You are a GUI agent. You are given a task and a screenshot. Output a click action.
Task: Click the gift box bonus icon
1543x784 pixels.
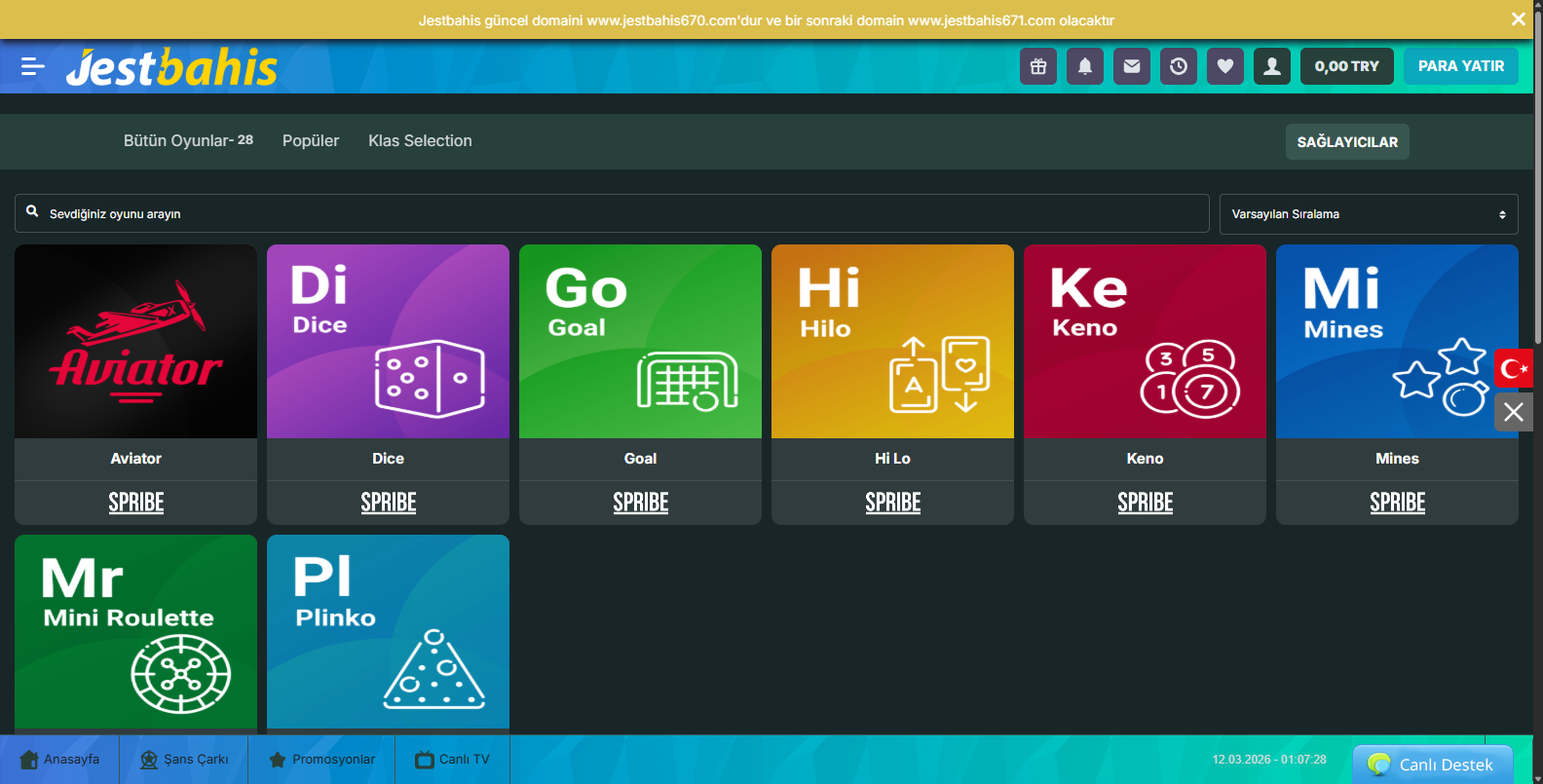click(x=1038, y=66)
